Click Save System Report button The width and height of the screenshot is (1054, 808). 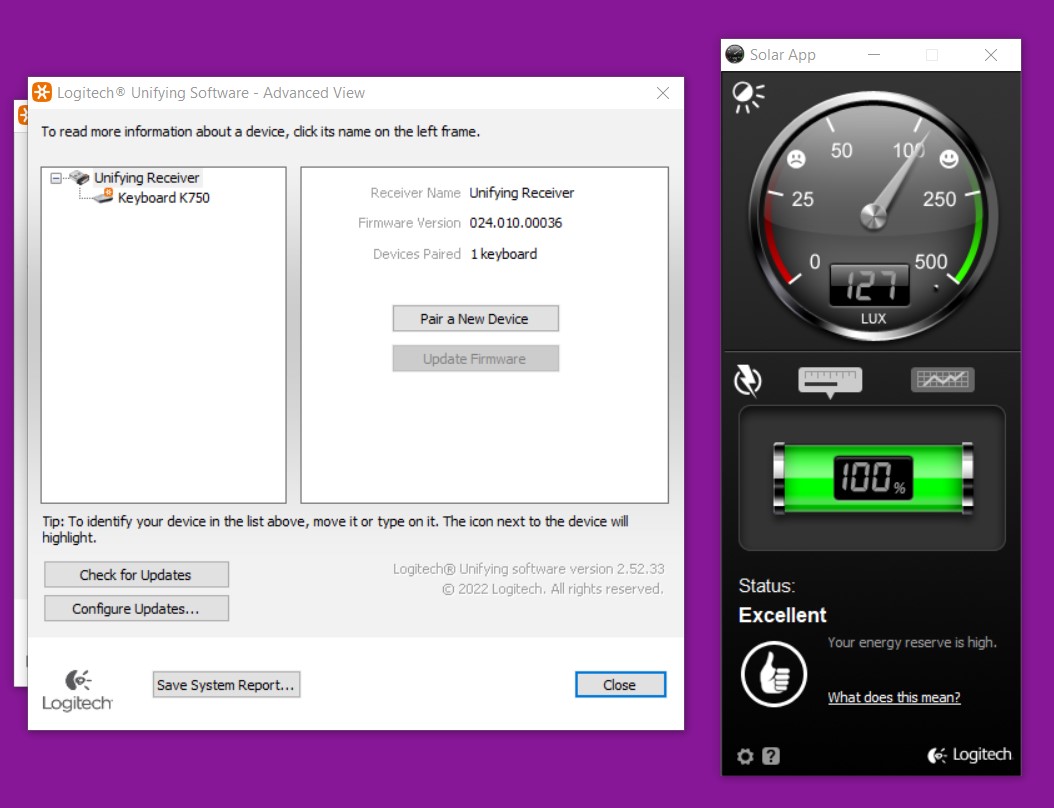tap(226, 685)
